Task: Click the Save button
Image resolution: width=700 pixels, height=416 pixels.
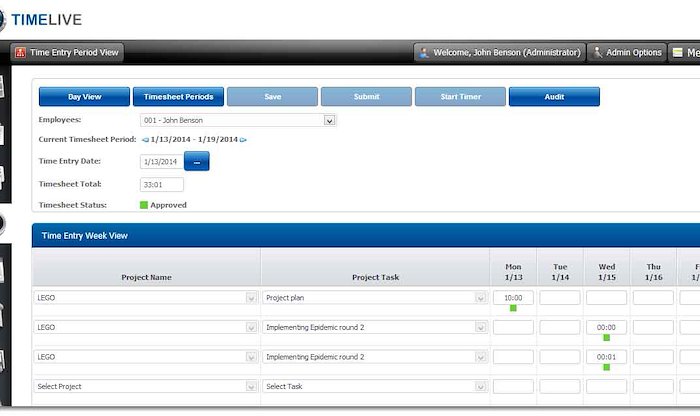Action: click(272, 97)
